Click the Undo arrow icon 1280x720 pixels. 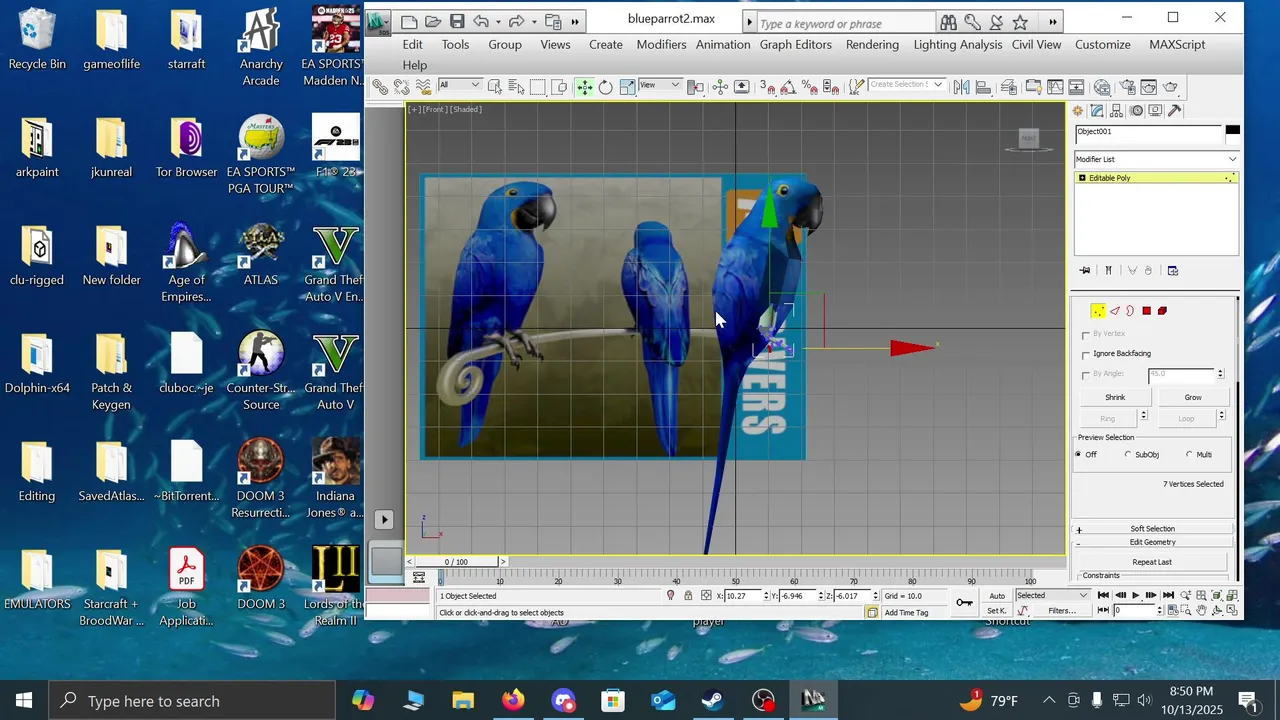point(481,21)
